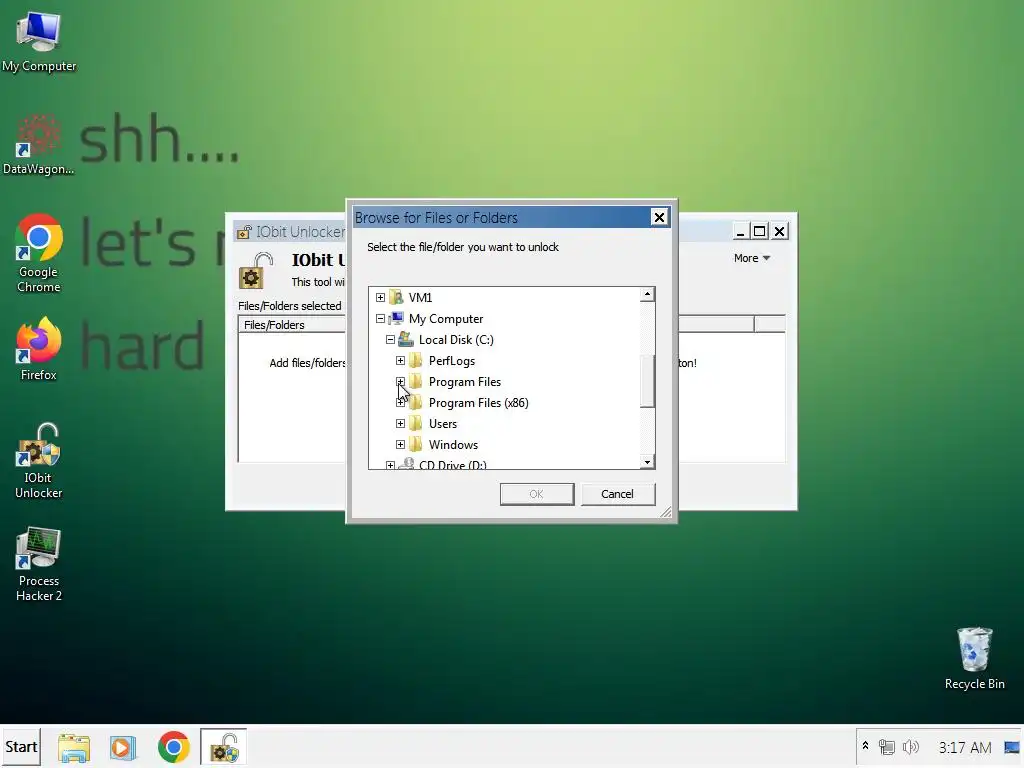Screen dimensions: 1024x768
Task: Select the Windows folder
Action: click(453, 445)
